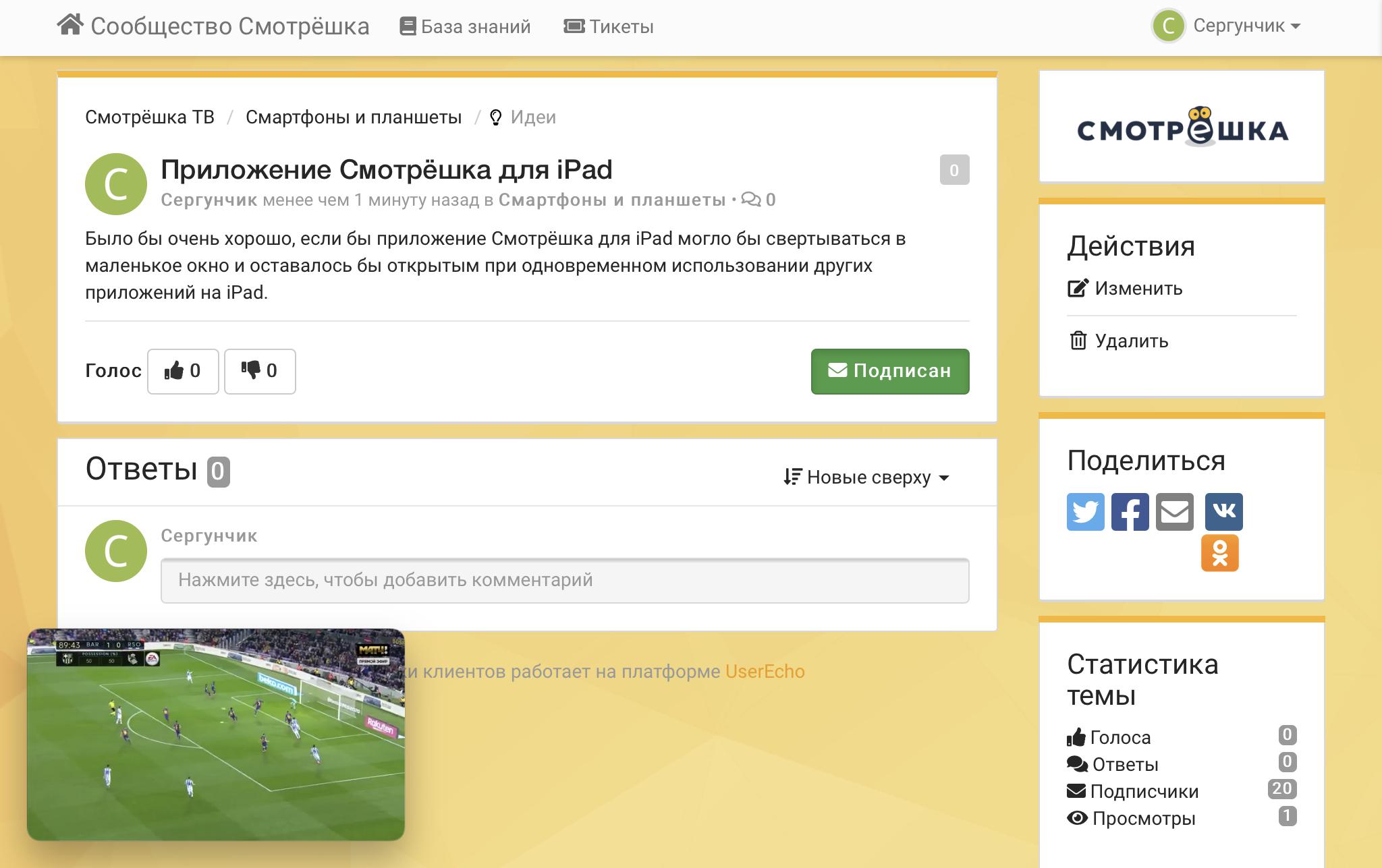This screenshot has width=1382, height=868.
Task: Click the Ответы count badge in heading
Action: (218, 471)
